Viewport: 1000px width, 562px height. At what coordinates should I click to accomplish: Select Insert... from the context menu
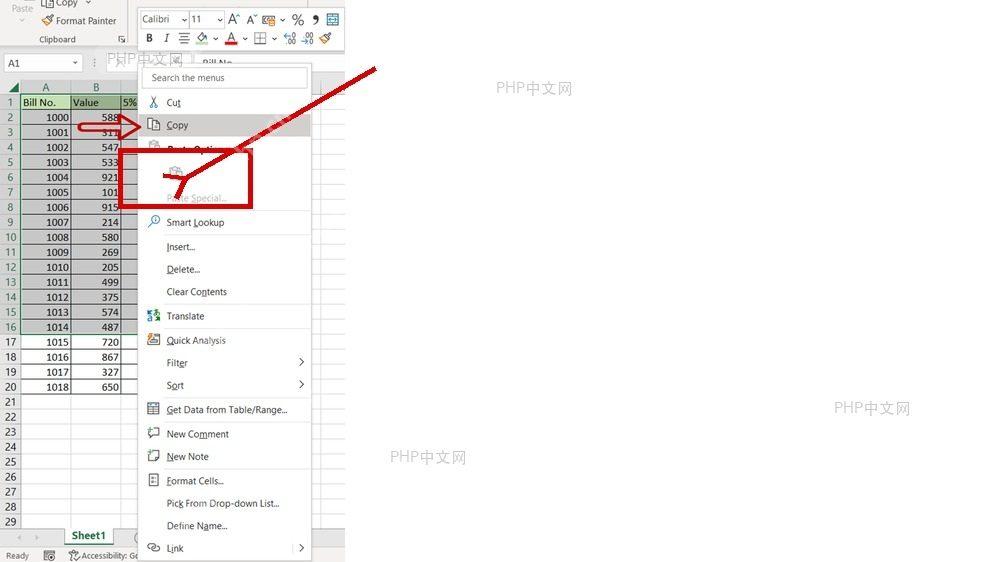tap(224, 247)
